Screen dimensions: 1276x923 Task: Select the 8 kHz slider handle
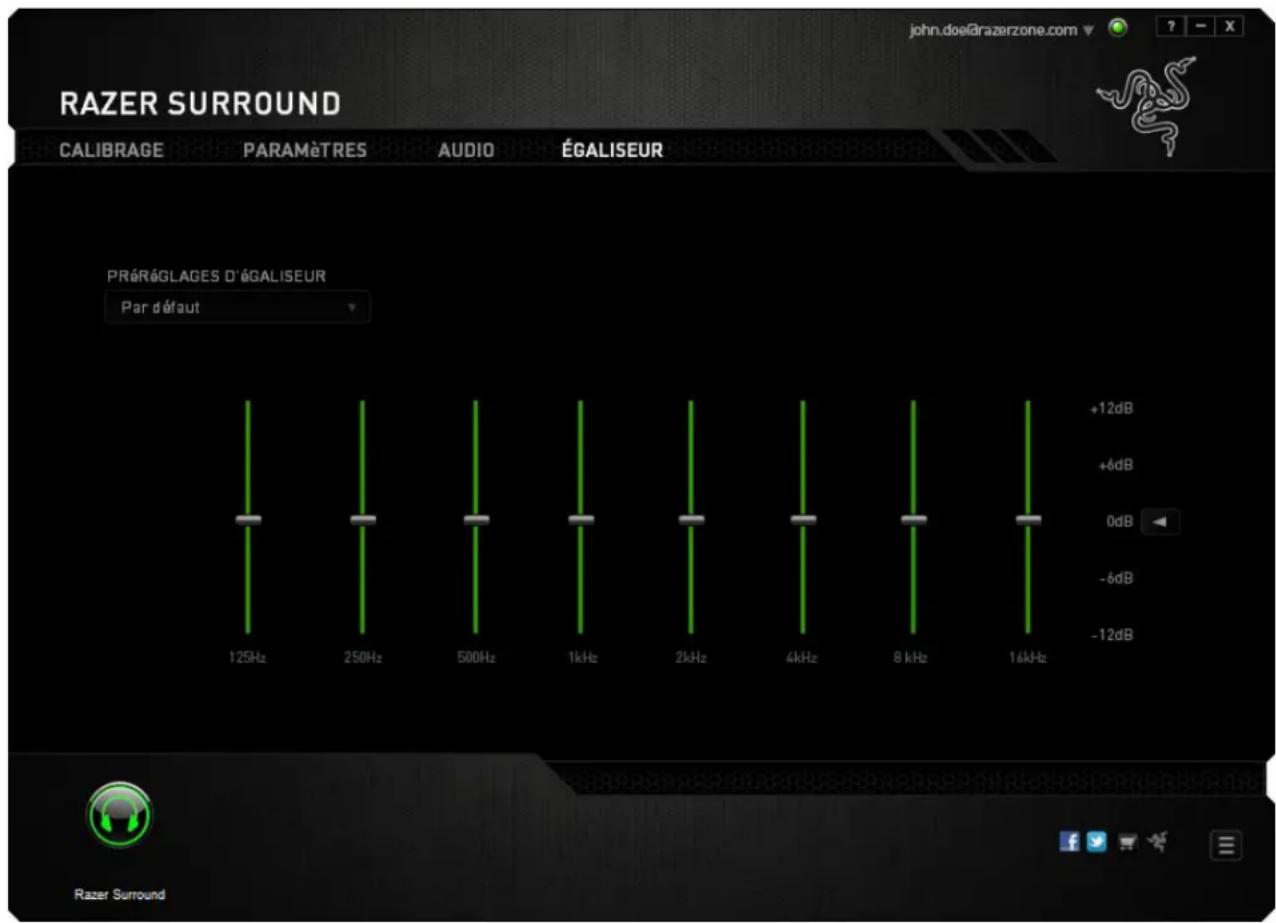coord(913,519)
